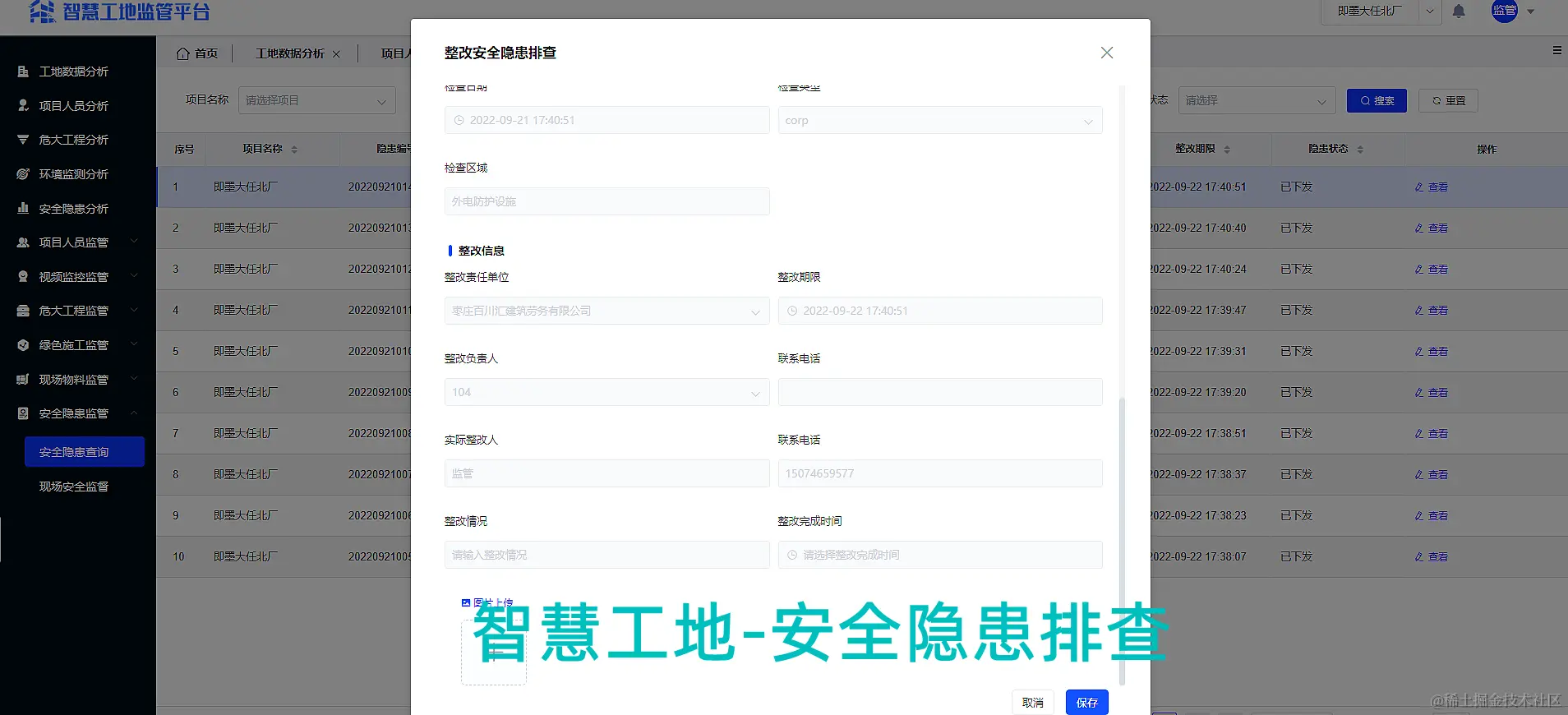Close the 工地数据分析 tab

[336, 54]
